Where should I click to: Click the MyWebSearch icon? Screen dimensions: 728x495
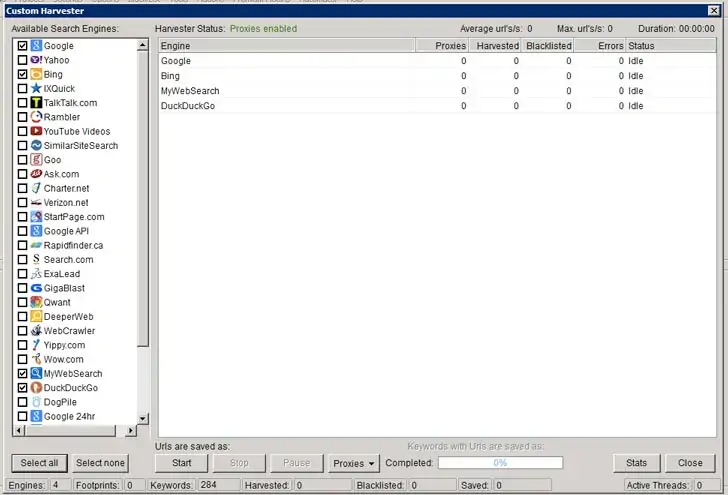(36, 373)
